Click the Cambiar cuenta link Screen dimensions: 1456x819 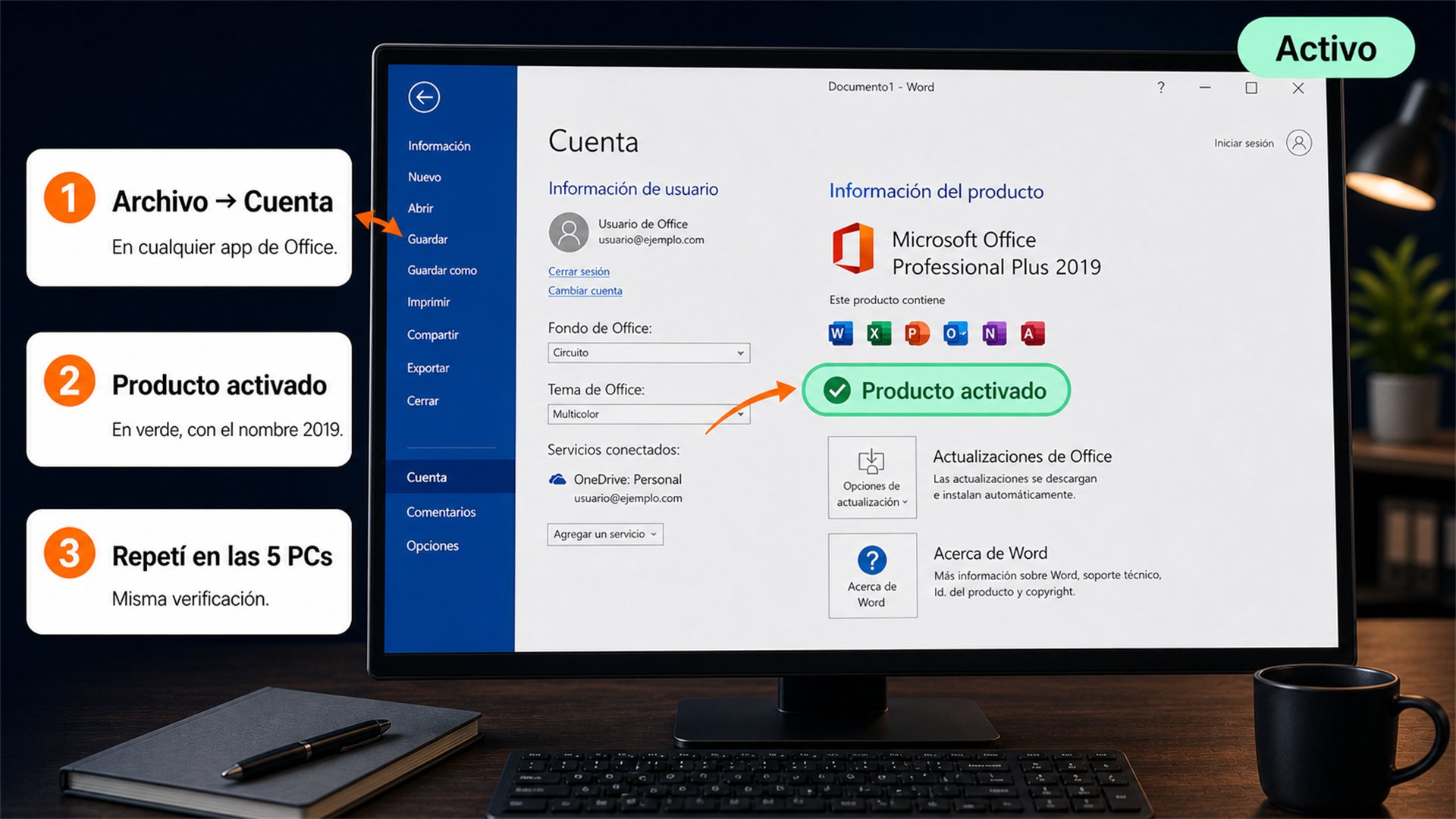[x=585, y=290]
